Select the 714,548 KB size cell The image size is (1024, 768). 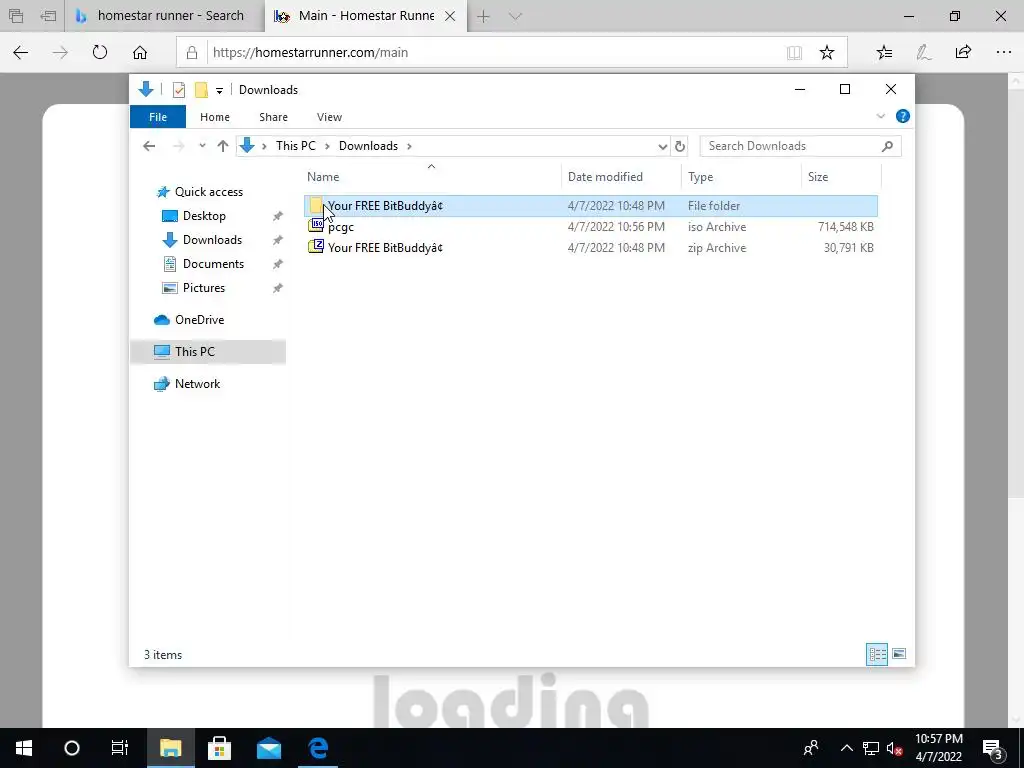[845, 227]
